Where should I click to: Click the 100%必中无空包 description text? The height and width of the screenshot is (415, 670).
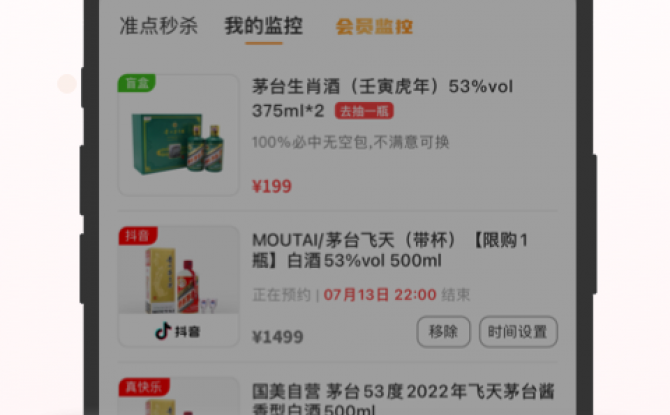[x=350, y=142]
